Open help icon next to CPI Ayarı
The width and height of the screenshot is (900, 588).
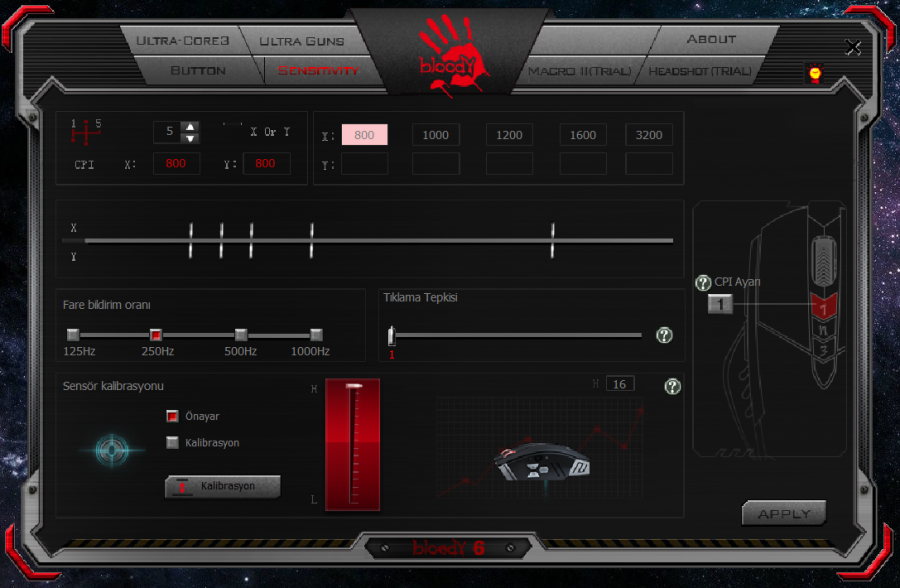click(x=703, y=283)
